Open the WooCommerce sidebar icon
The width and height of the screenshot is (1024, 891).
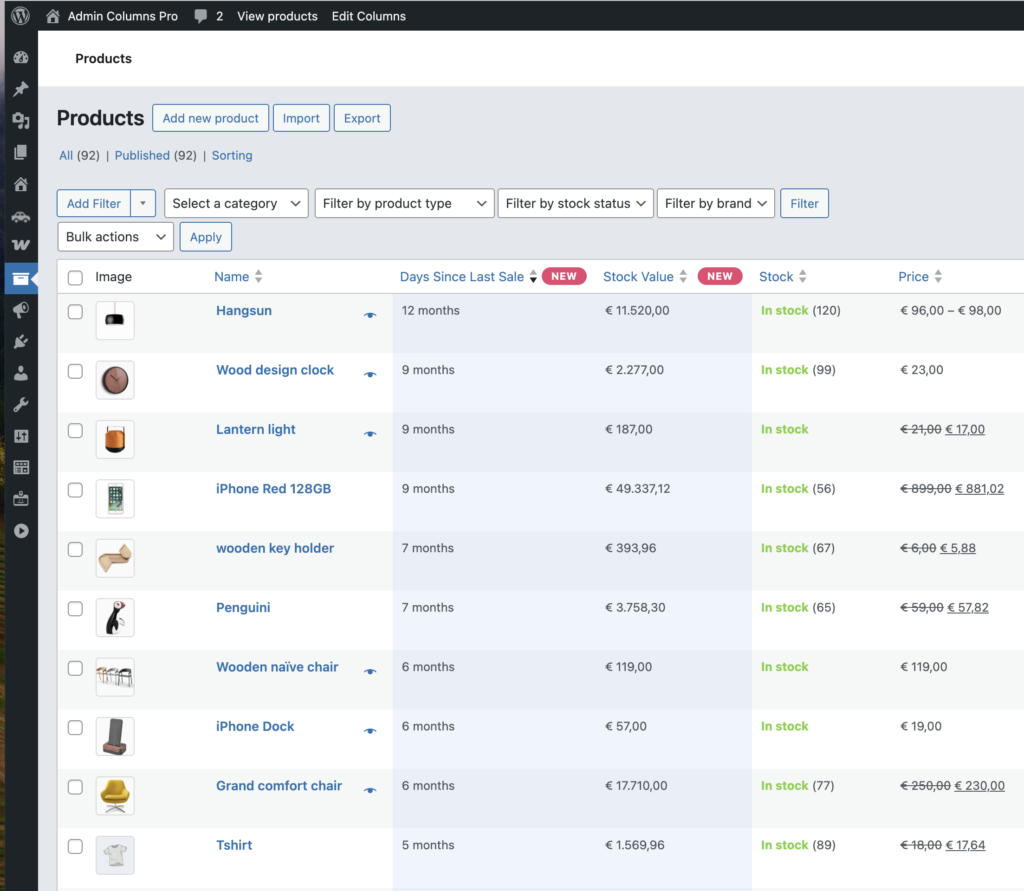(20, 245)
